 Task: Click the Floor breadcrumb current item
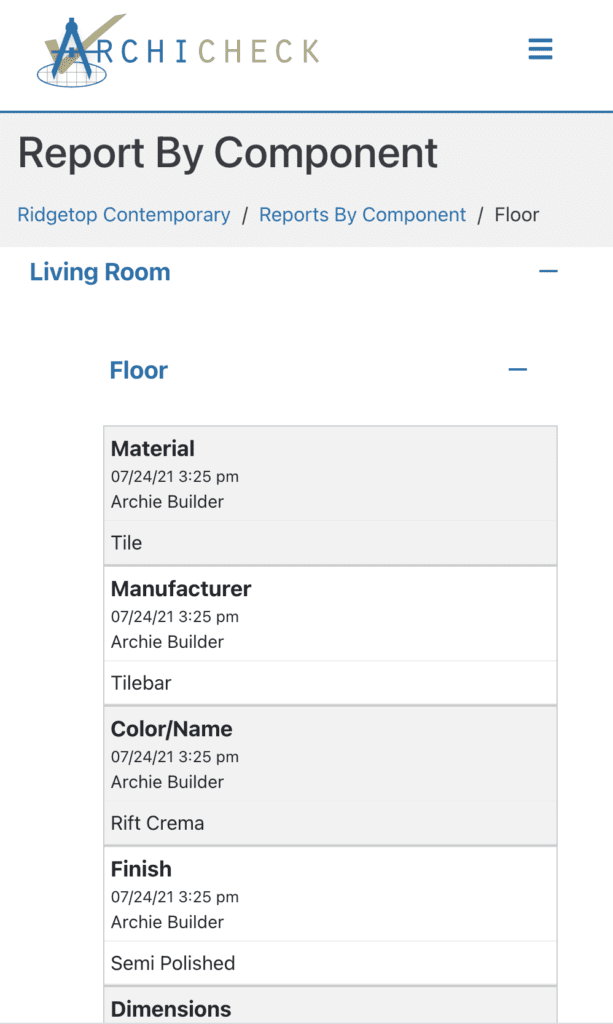(517, 215)
